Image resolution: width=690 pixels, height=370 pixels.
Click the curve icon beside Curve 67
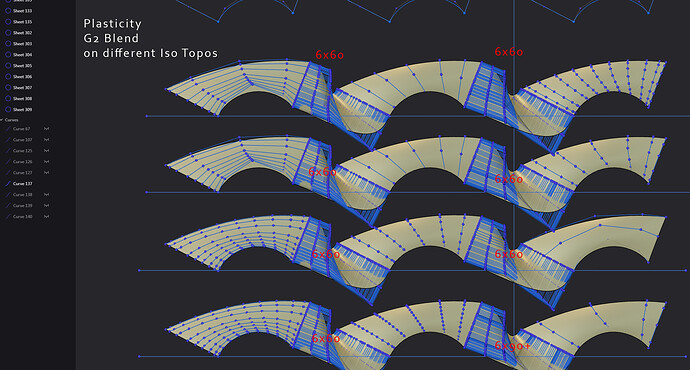[8, 129]
